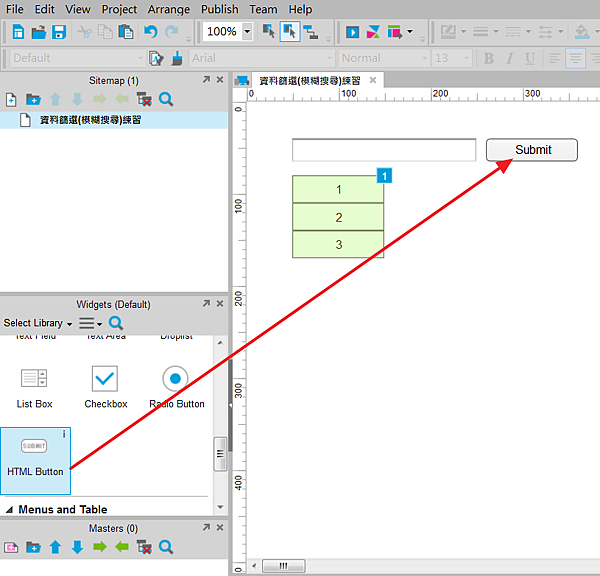600x576 pixels.
Task: Search pages in the Sitemap panel
Action: coord(166,100)
